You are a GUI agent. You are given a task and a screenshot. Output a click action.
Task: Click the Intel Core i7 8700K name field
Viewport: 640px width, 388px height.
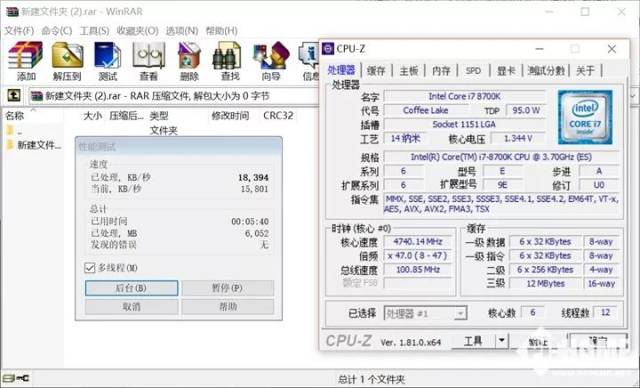tap(464, 96)
